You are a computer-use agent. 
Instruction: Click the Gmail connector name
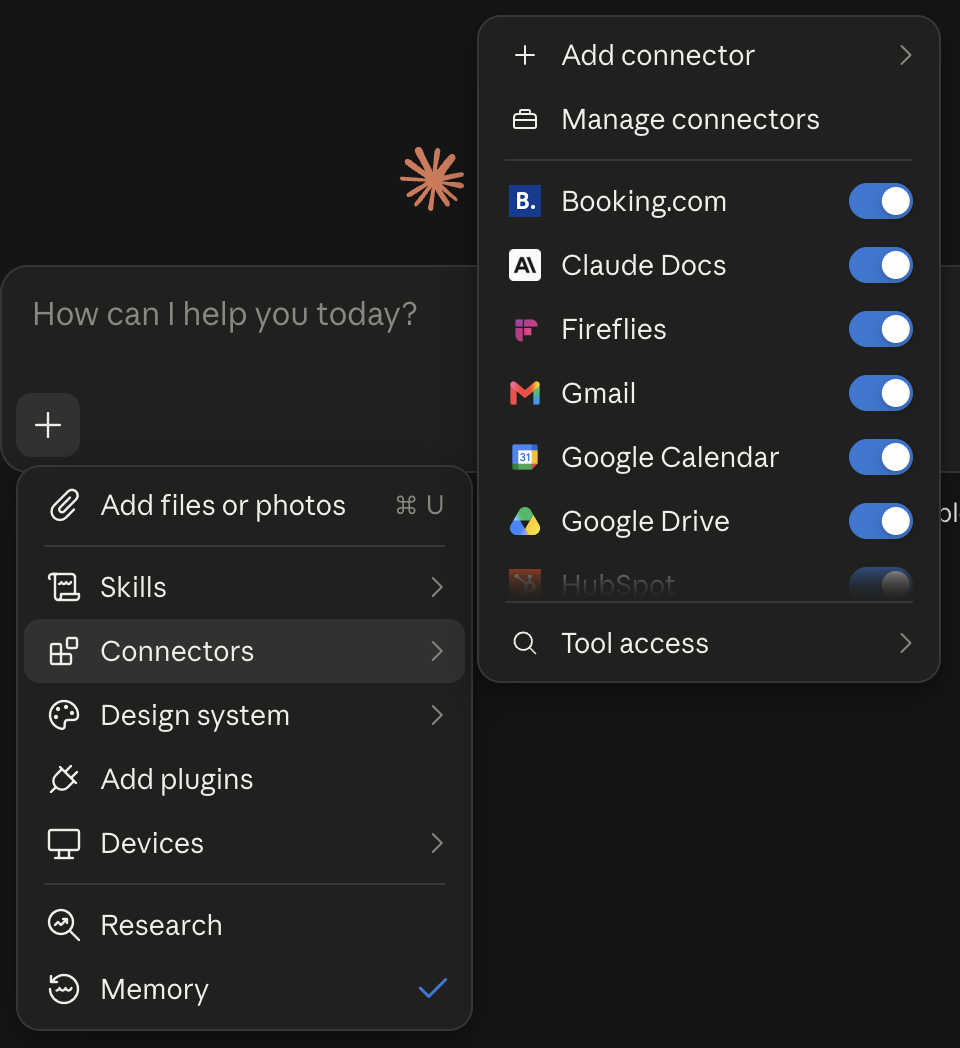coord(598,394)
